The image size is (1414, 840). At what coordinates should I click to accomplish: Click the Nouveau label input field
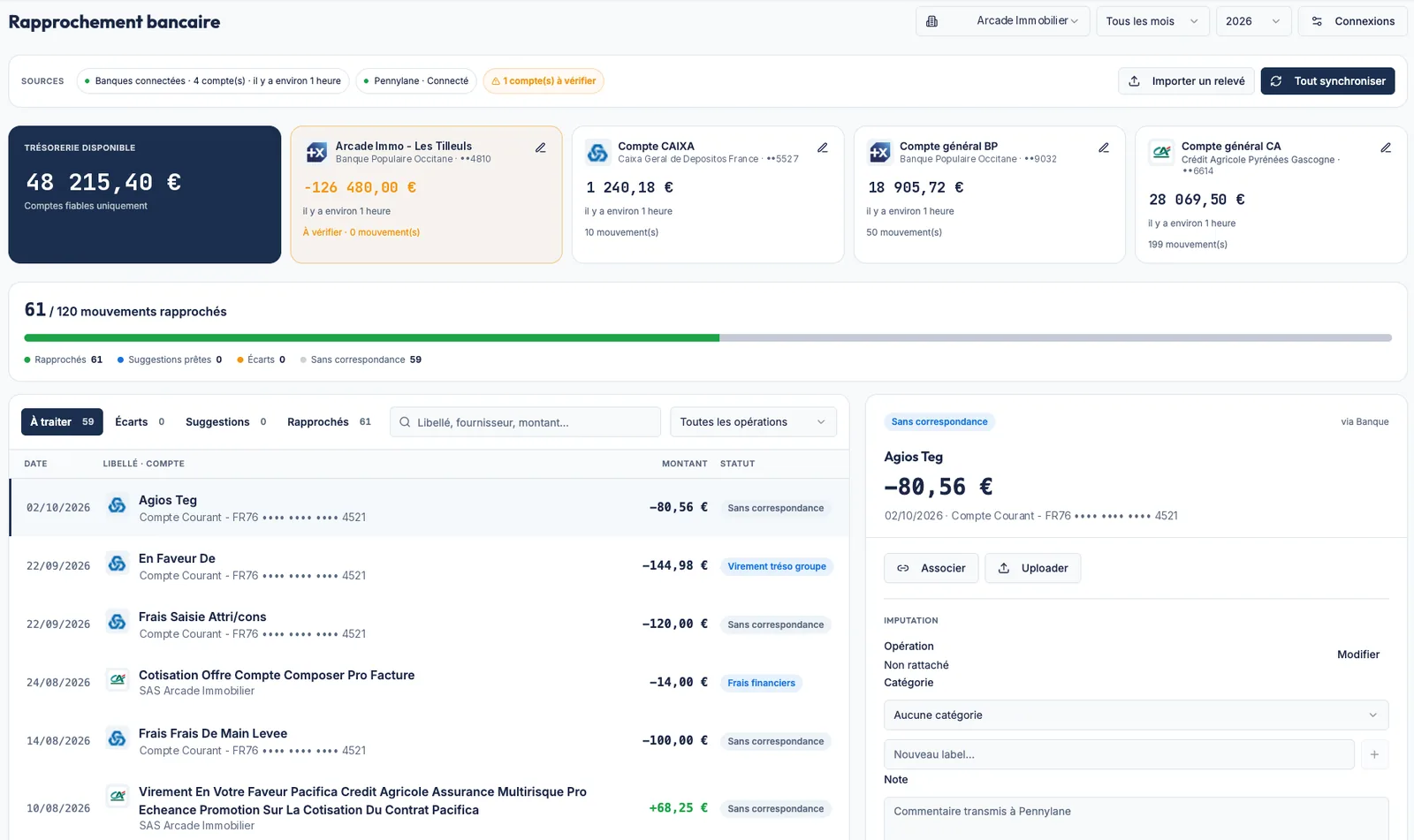(1119, 754)
